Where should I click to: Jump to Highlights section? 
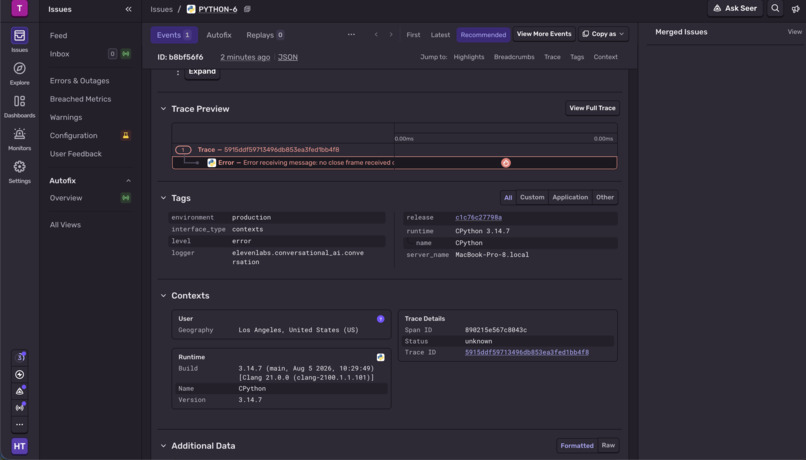pos(469,57)
